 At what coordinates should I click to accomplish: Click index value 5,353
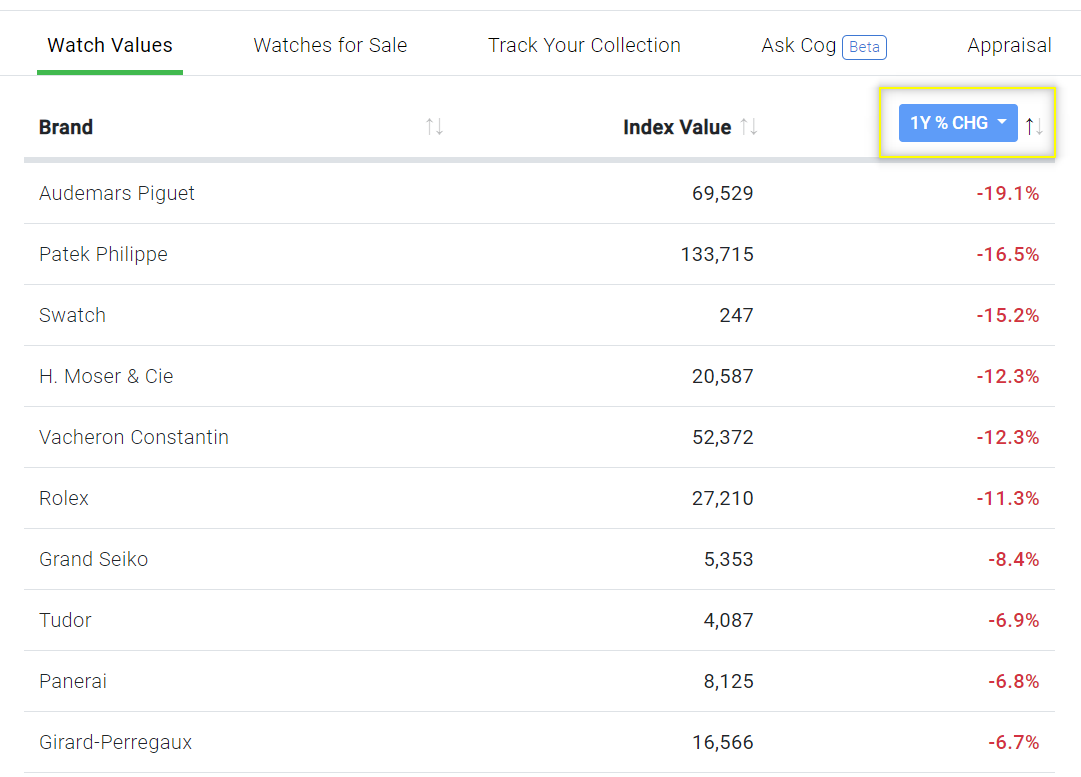coord(729,559)
